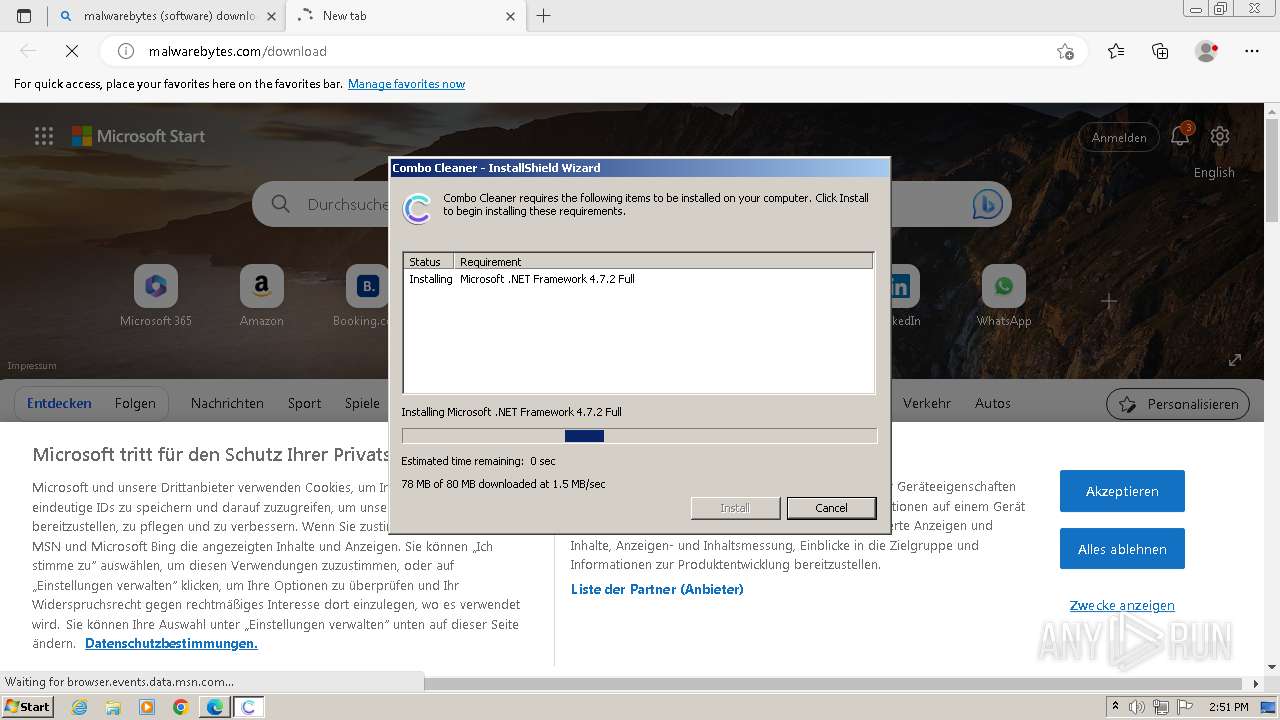Open the notifications bell
This screenshot has width=1280, height=720.
tap(1181, 136)
